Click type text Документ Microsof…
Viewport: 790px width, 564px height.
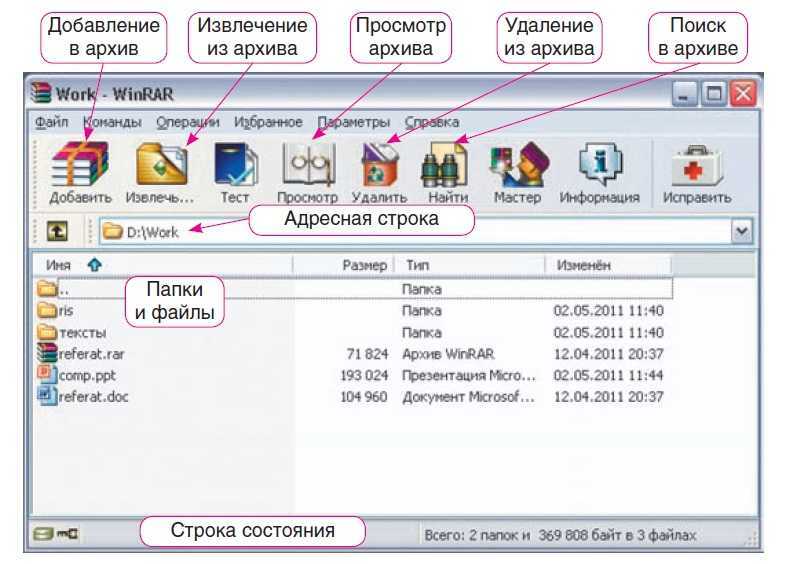pos(468,397)
